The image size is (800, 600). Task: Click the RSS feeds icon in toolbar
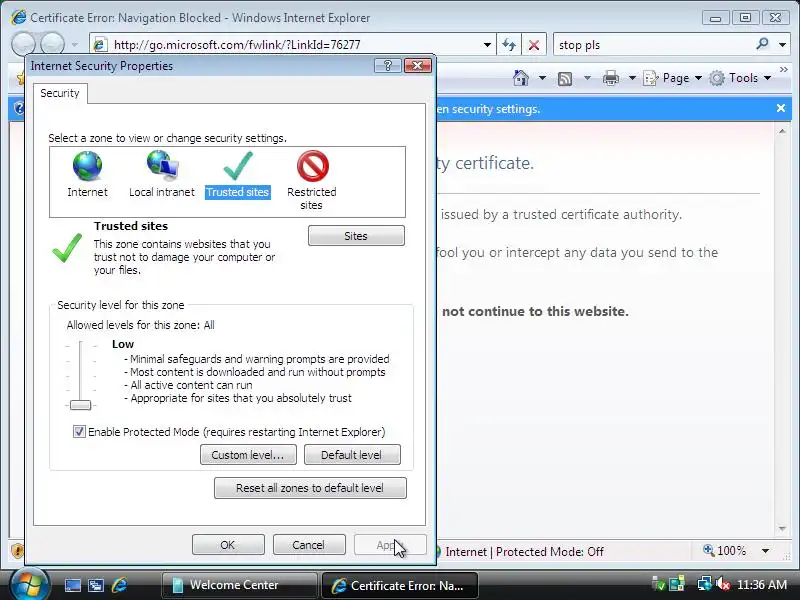click(x=565, y=79)
